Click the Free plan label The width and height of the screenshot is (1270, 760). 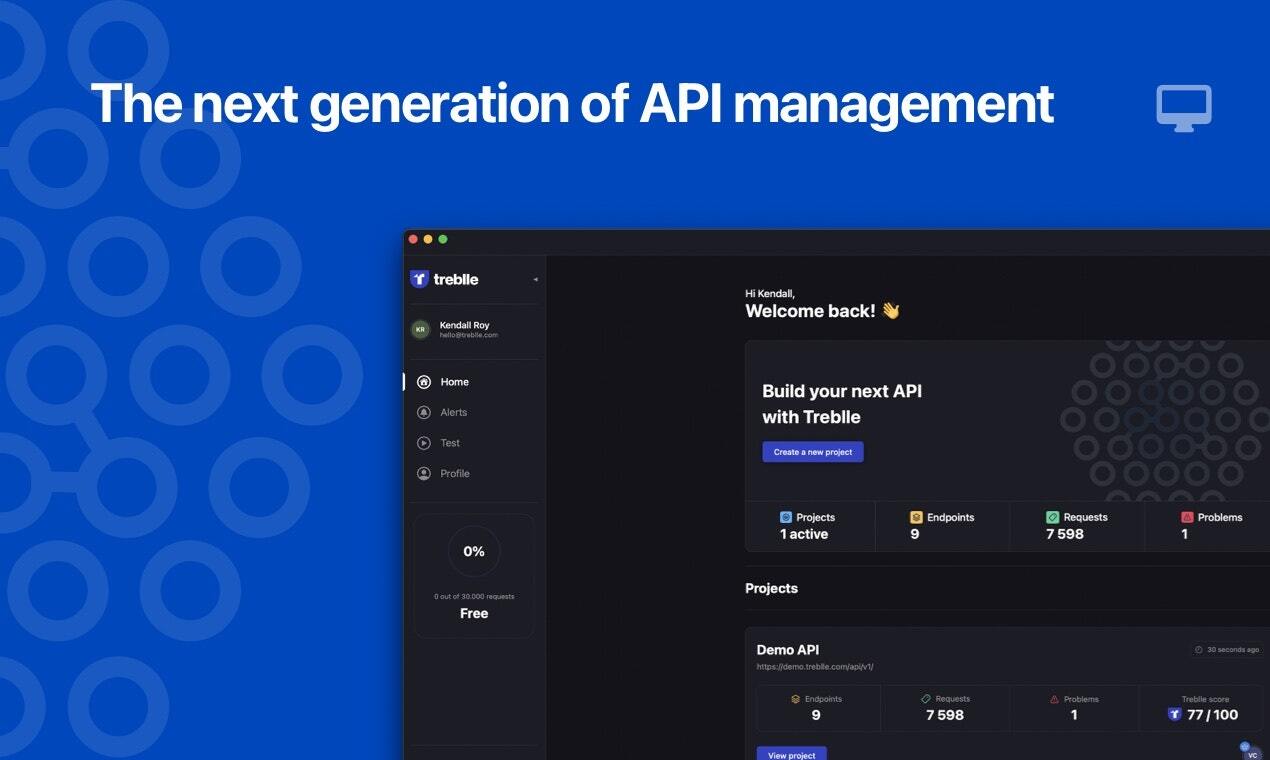pyautogui.click(x=474, y=613)
